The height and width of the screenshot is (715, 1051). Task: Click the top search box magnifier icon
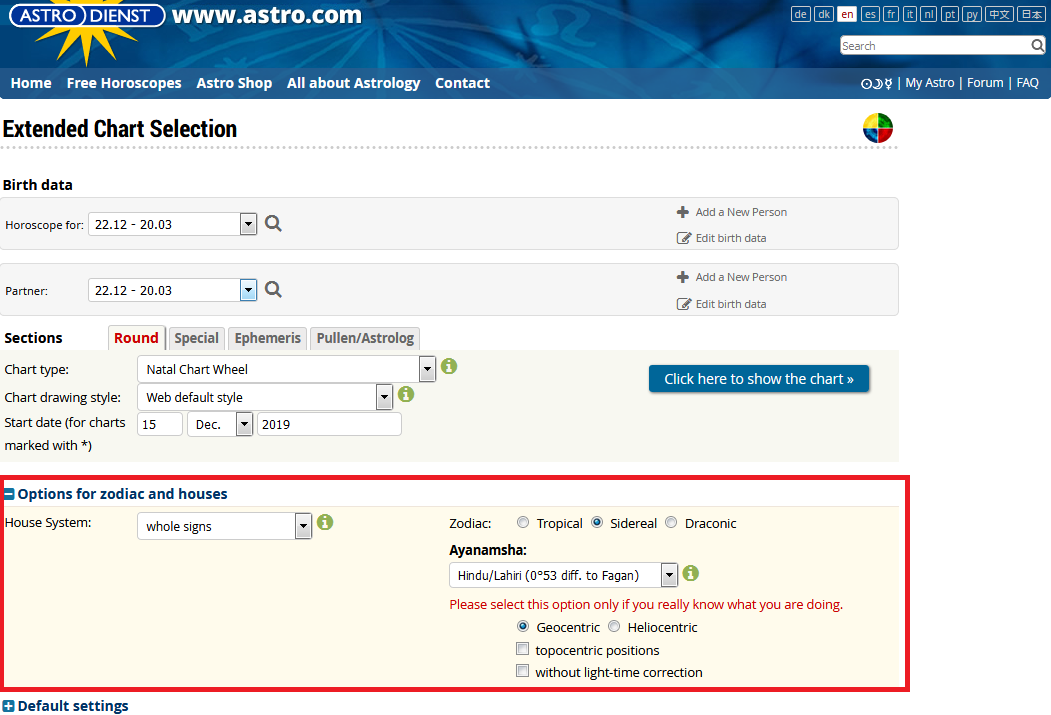[x=1038, y=46]
